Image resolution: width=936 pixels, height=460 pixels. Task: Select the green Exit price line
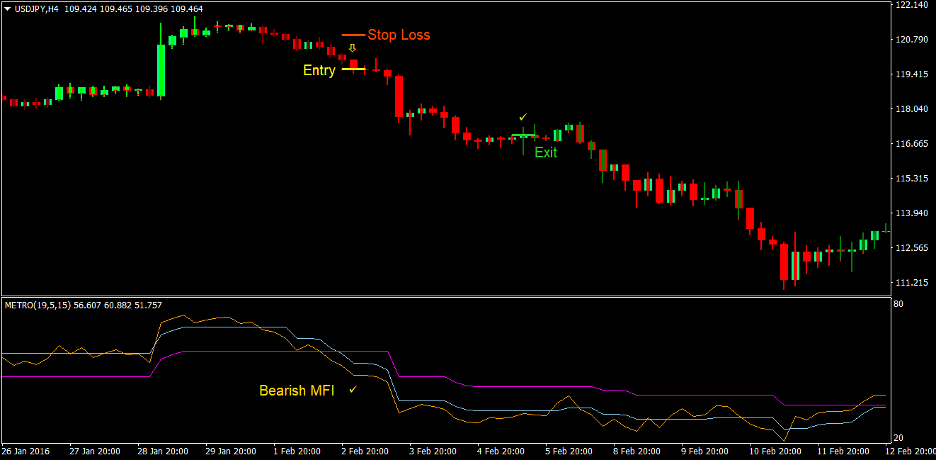pos(524,135)
